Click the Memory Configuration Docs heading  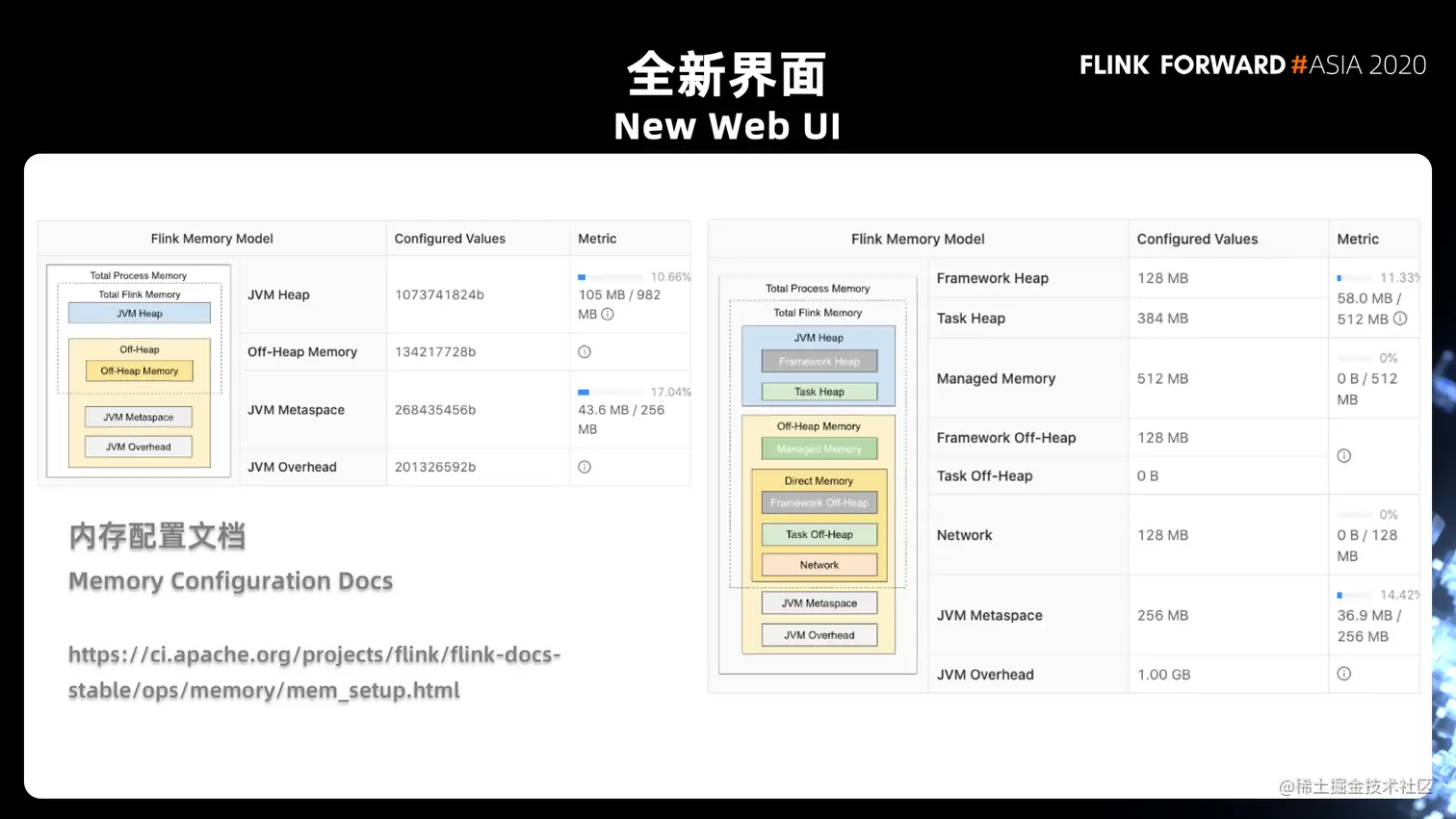point(230,581)
